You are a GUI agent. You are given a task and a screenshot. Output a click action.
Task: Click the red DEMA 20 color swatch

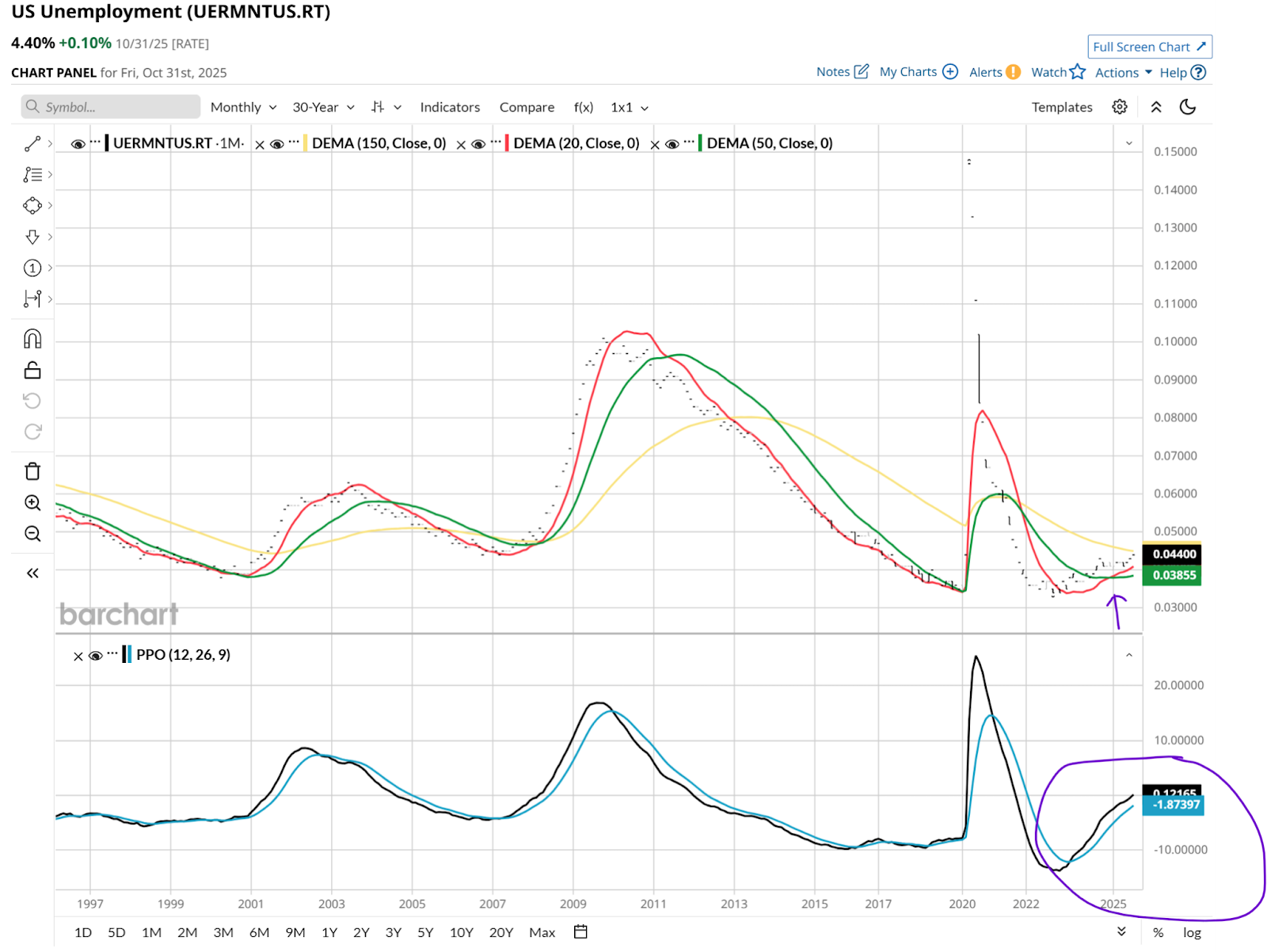tap(507, 143)
